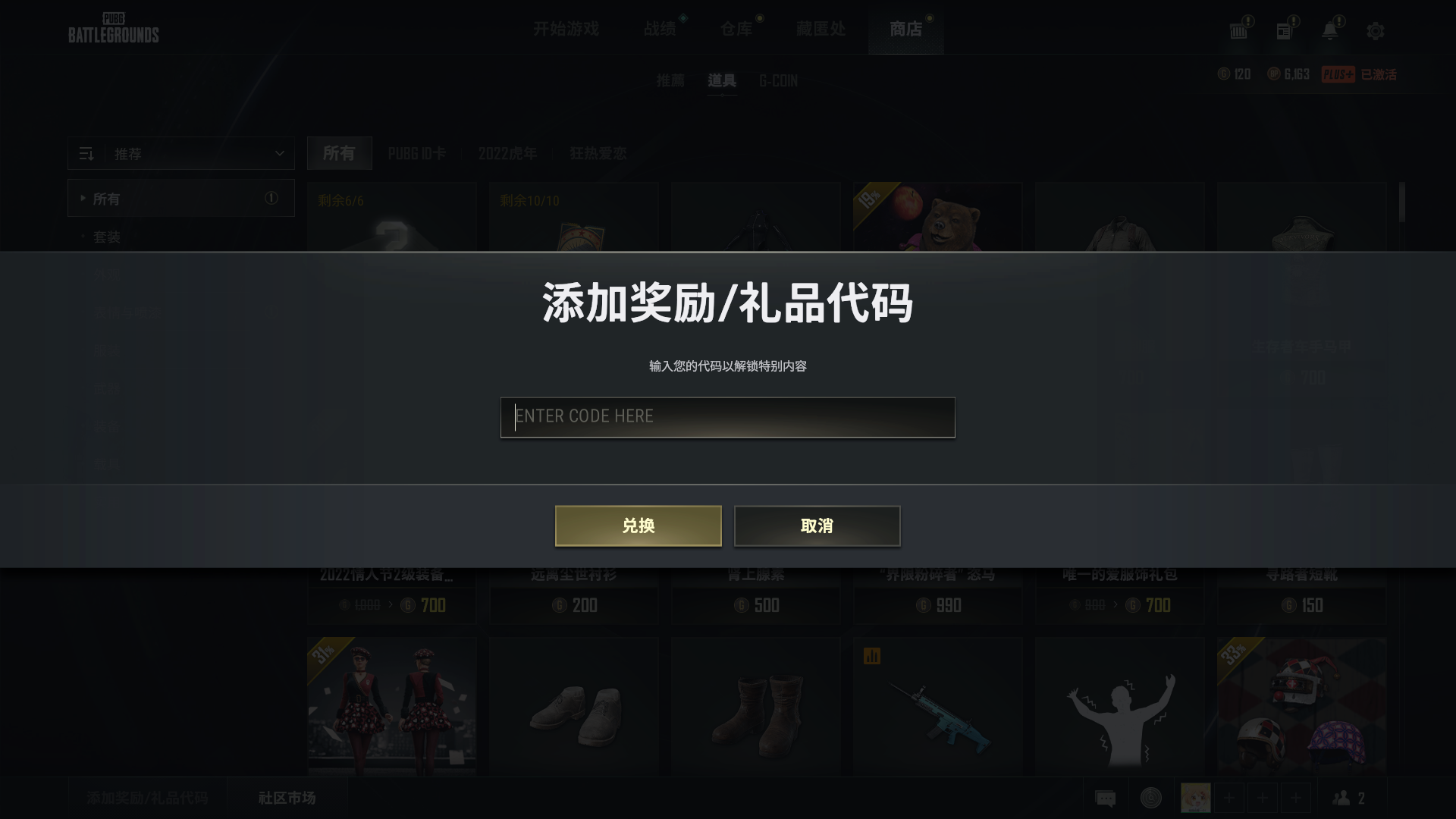Screen dimensions: 1456x819
Task: Click the 取消 cancel button
Action: 817,526
